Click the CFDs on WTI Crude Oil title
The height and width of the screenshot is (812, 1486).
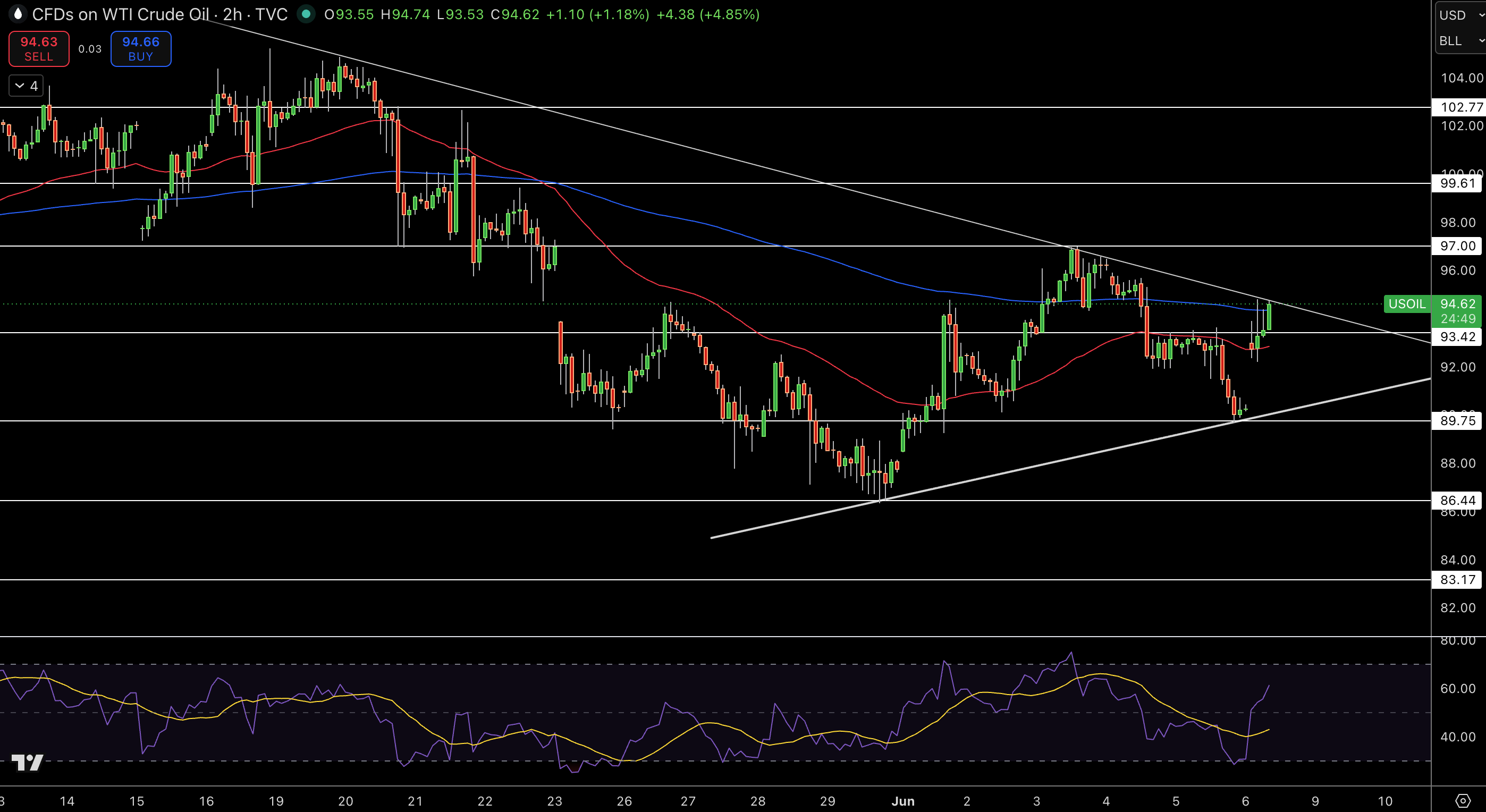click(120, 14)
